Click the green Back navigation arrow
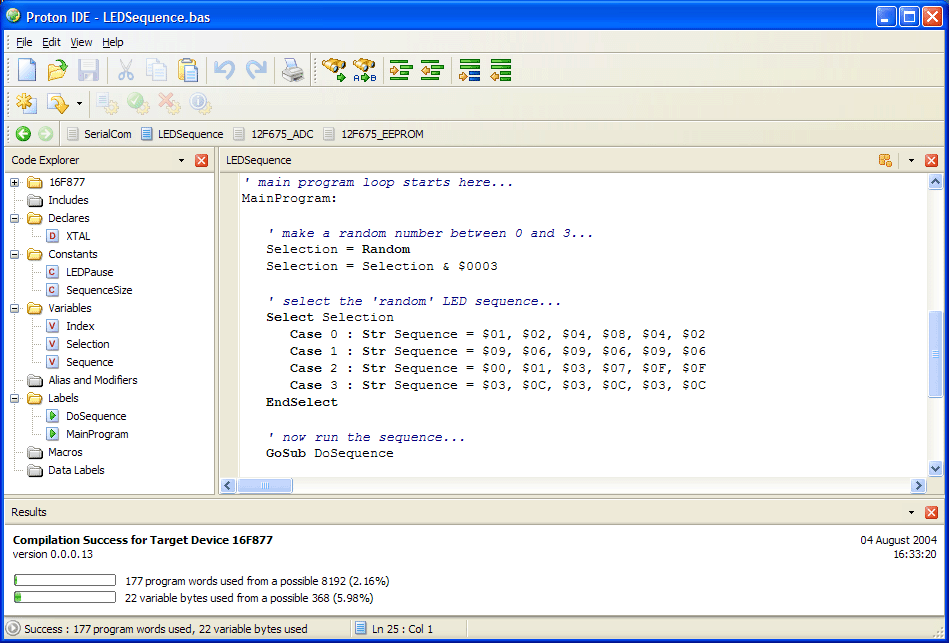The width and height of the screenshot is (949, 643). 22,133
